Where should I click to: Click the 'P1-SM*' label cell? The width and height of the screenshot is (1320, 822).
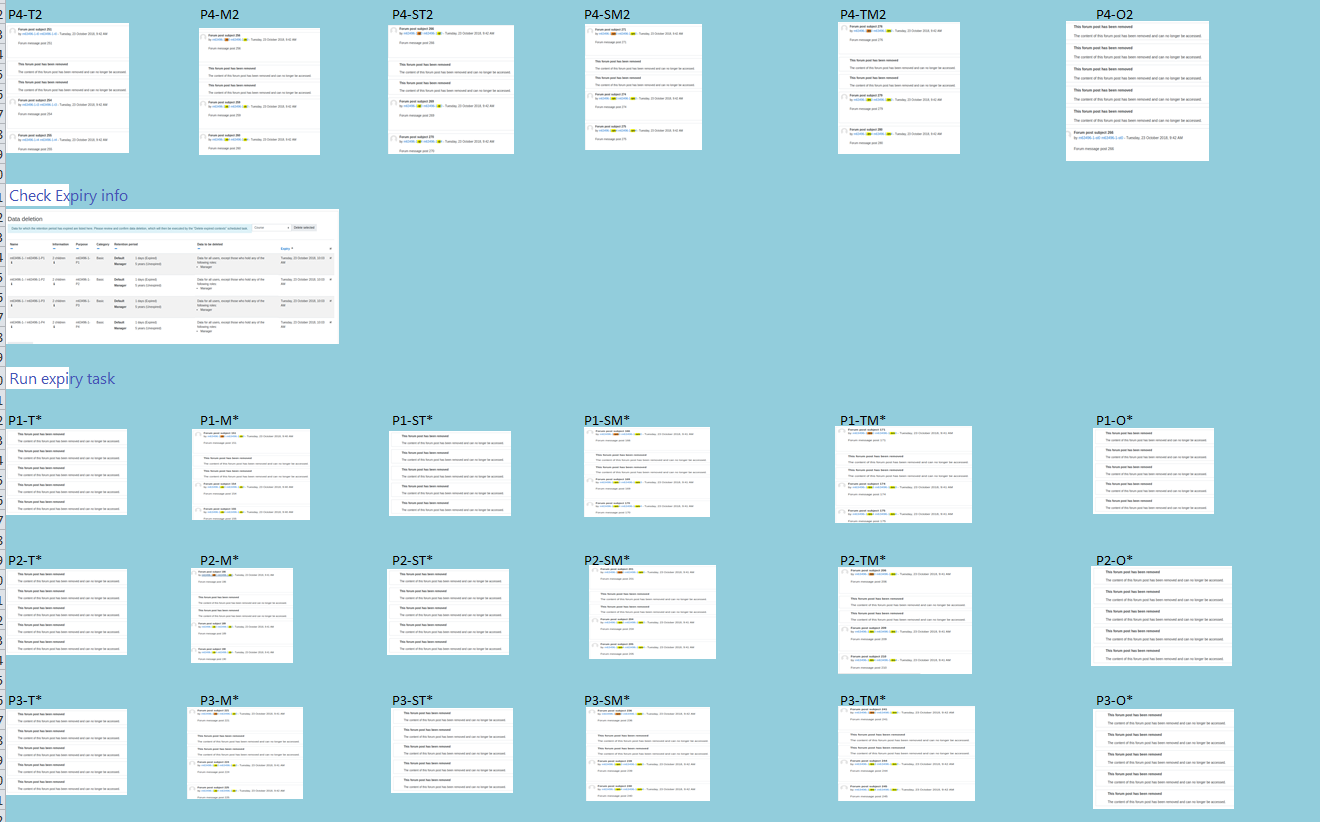608,420
